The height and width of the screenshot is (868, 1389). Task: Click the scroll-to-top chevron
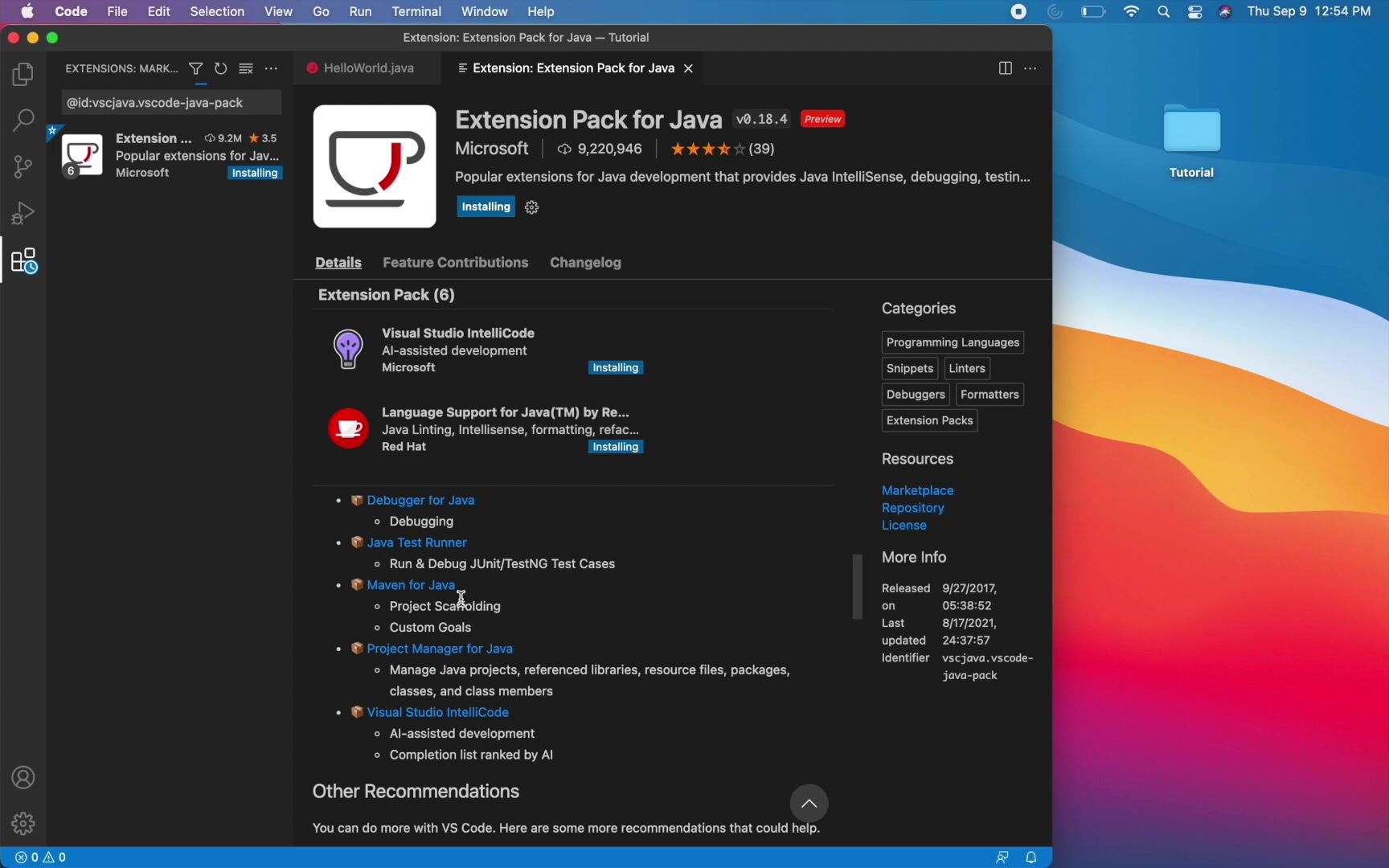809,803
